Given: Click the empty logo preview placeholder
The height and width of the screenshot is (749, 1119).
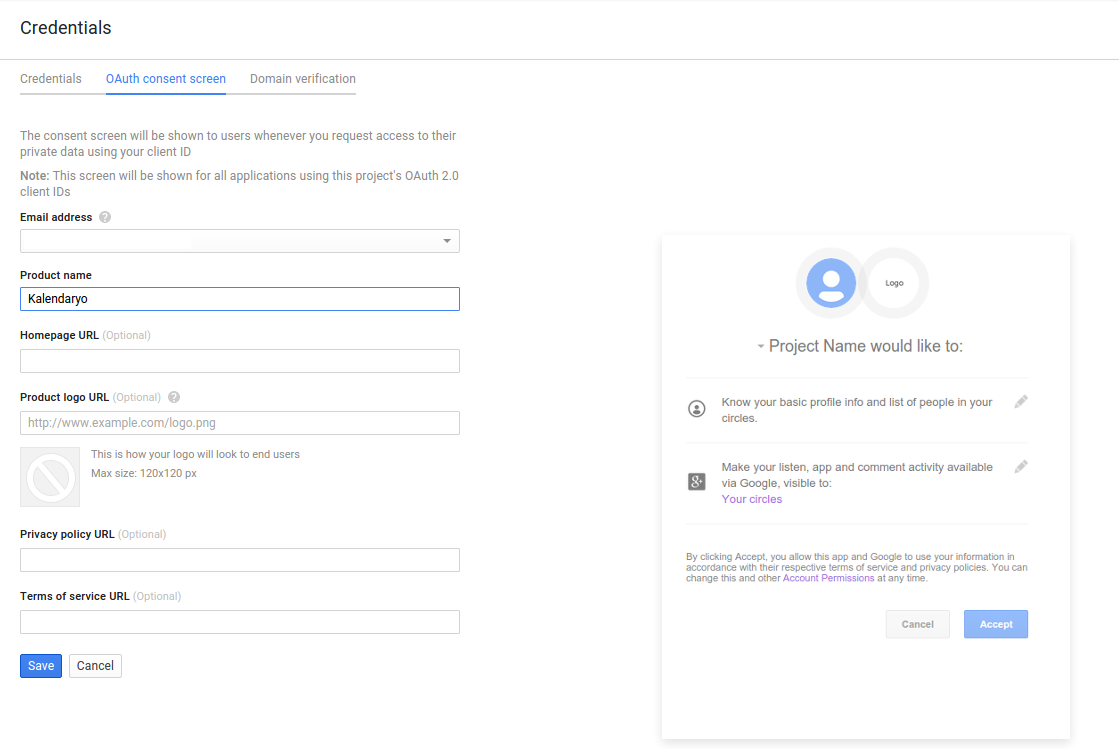Looking at the screenshot, I should [50, 477].
